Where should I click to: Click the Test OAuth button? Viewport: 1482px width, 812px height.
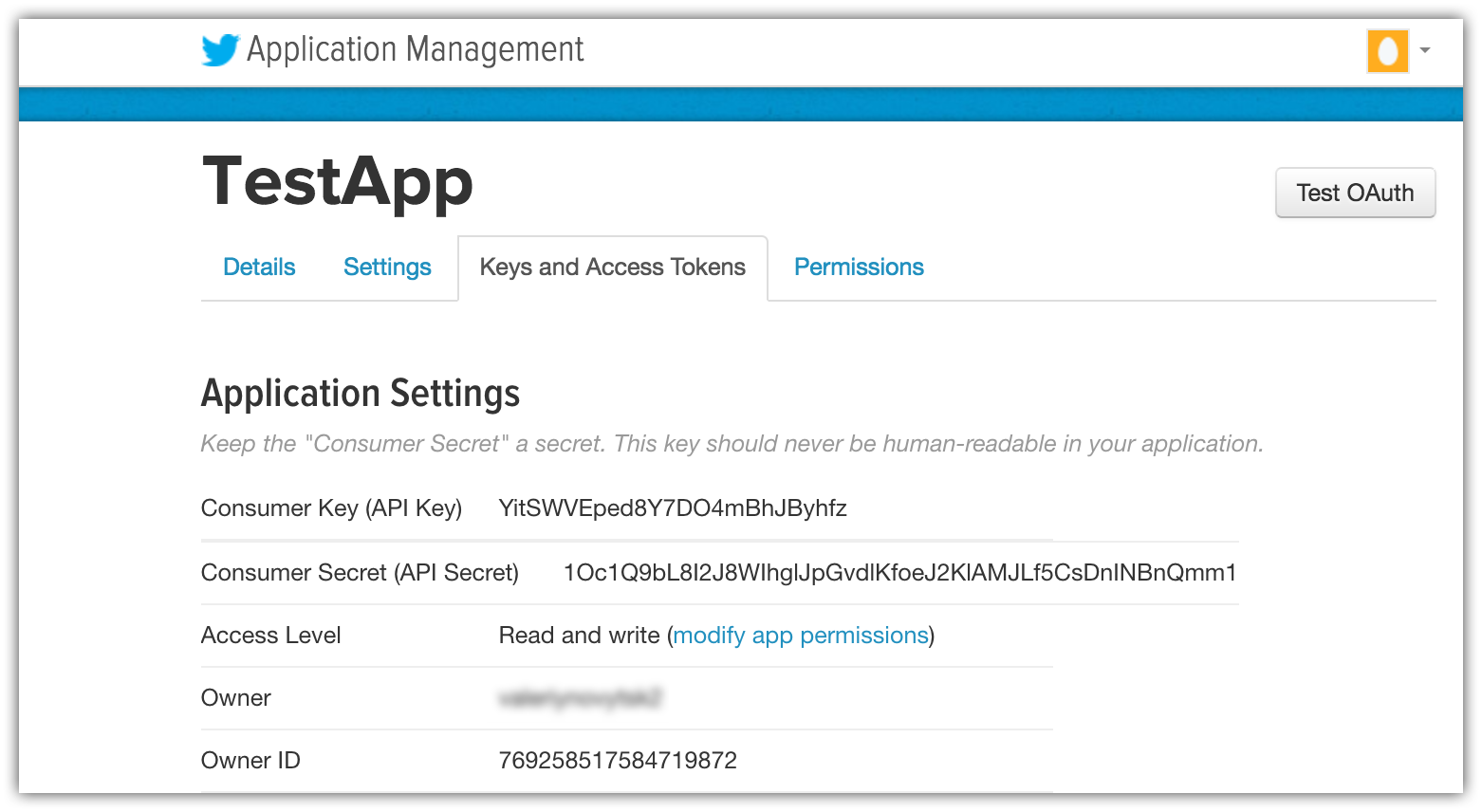tap(1355, 193)
